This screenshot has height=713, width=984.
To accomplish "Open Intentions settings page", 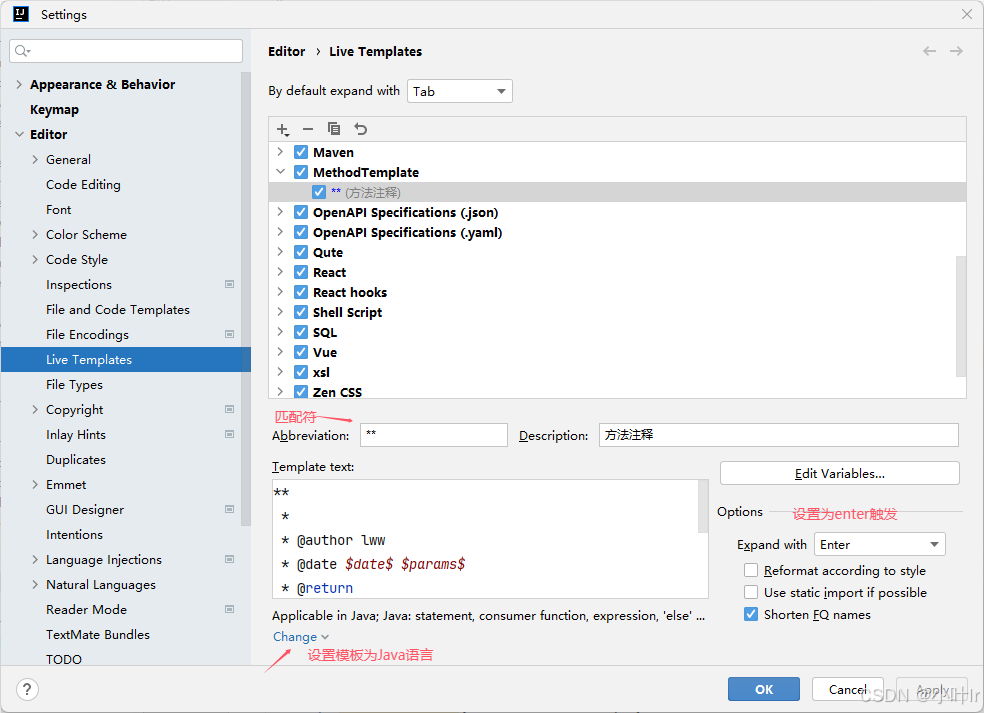I will [x=74, y=535].
